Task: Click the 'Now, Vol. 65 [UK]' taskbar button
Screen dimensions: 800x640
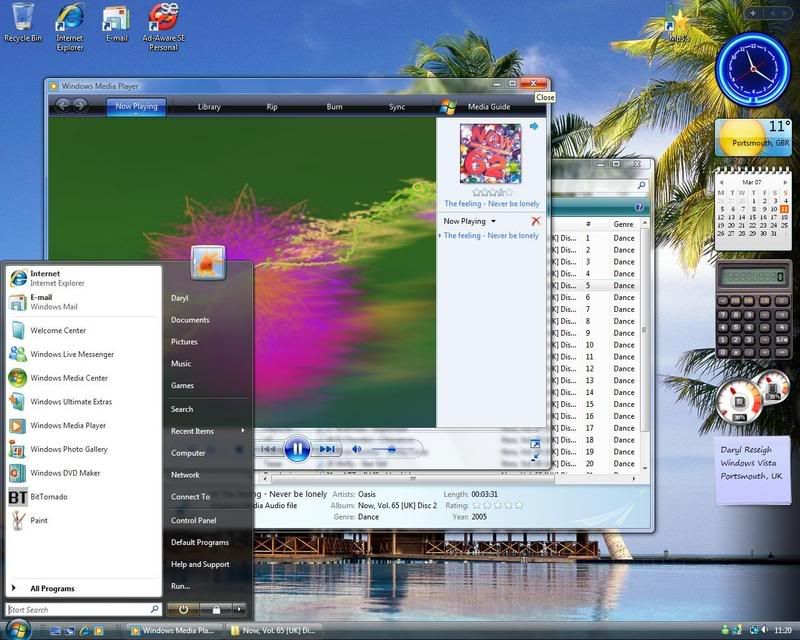Action: tap(274, 631)
